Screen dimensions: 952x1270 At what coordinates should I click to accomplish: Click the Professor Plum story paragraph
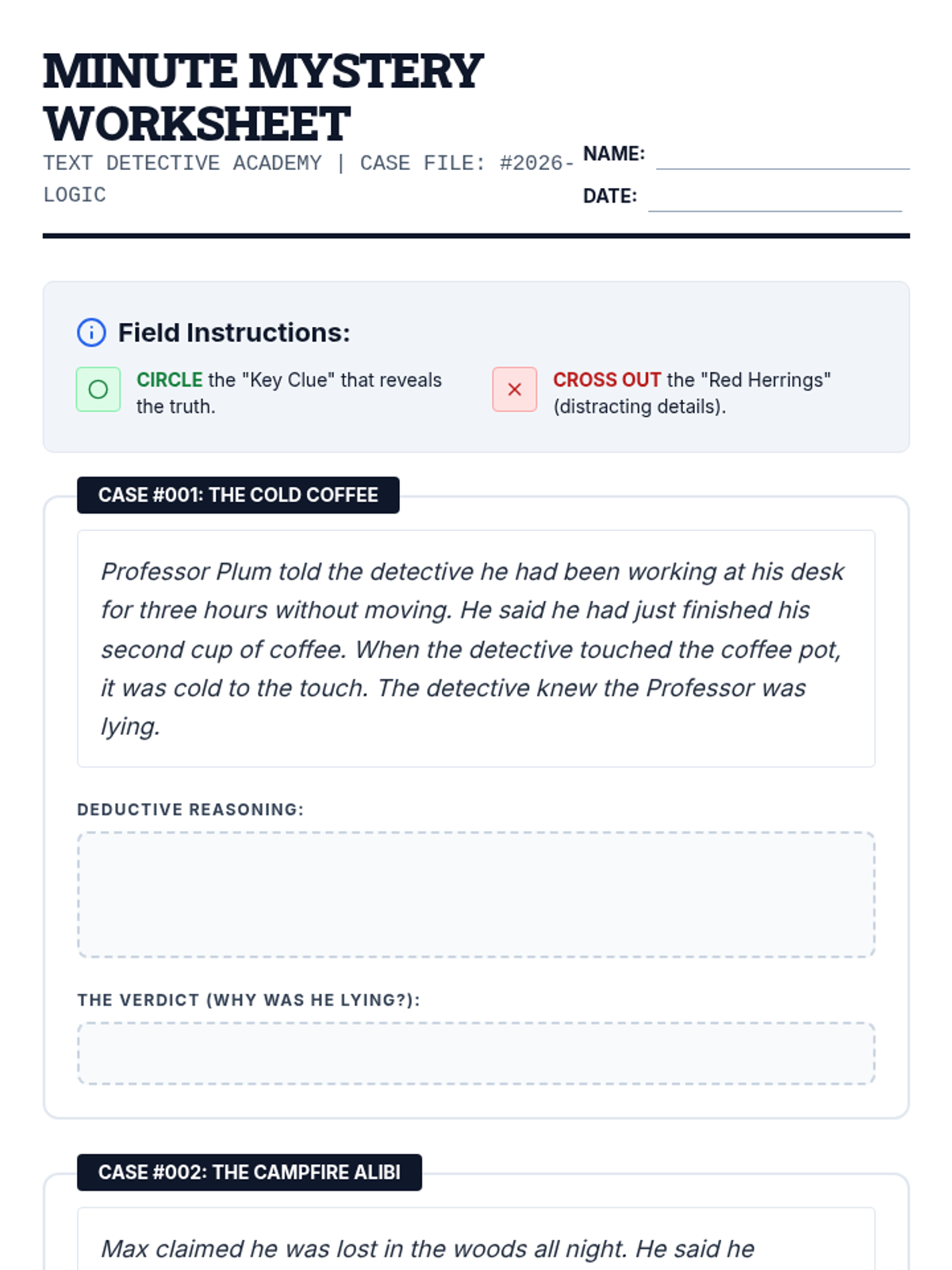pyautogui.click(x=472, y=648)
